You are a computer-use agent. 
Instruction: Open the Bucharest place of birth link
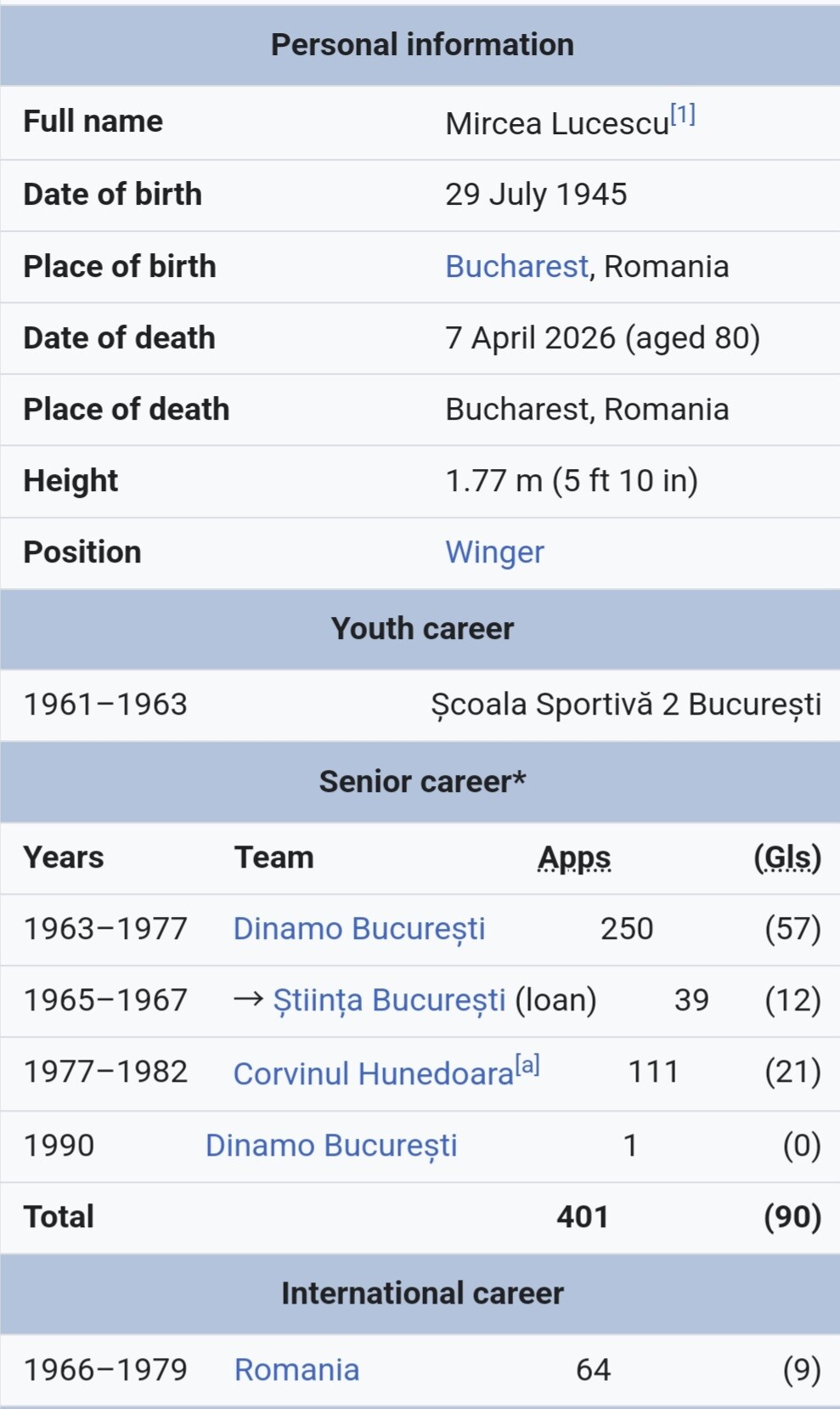point(516,267)
